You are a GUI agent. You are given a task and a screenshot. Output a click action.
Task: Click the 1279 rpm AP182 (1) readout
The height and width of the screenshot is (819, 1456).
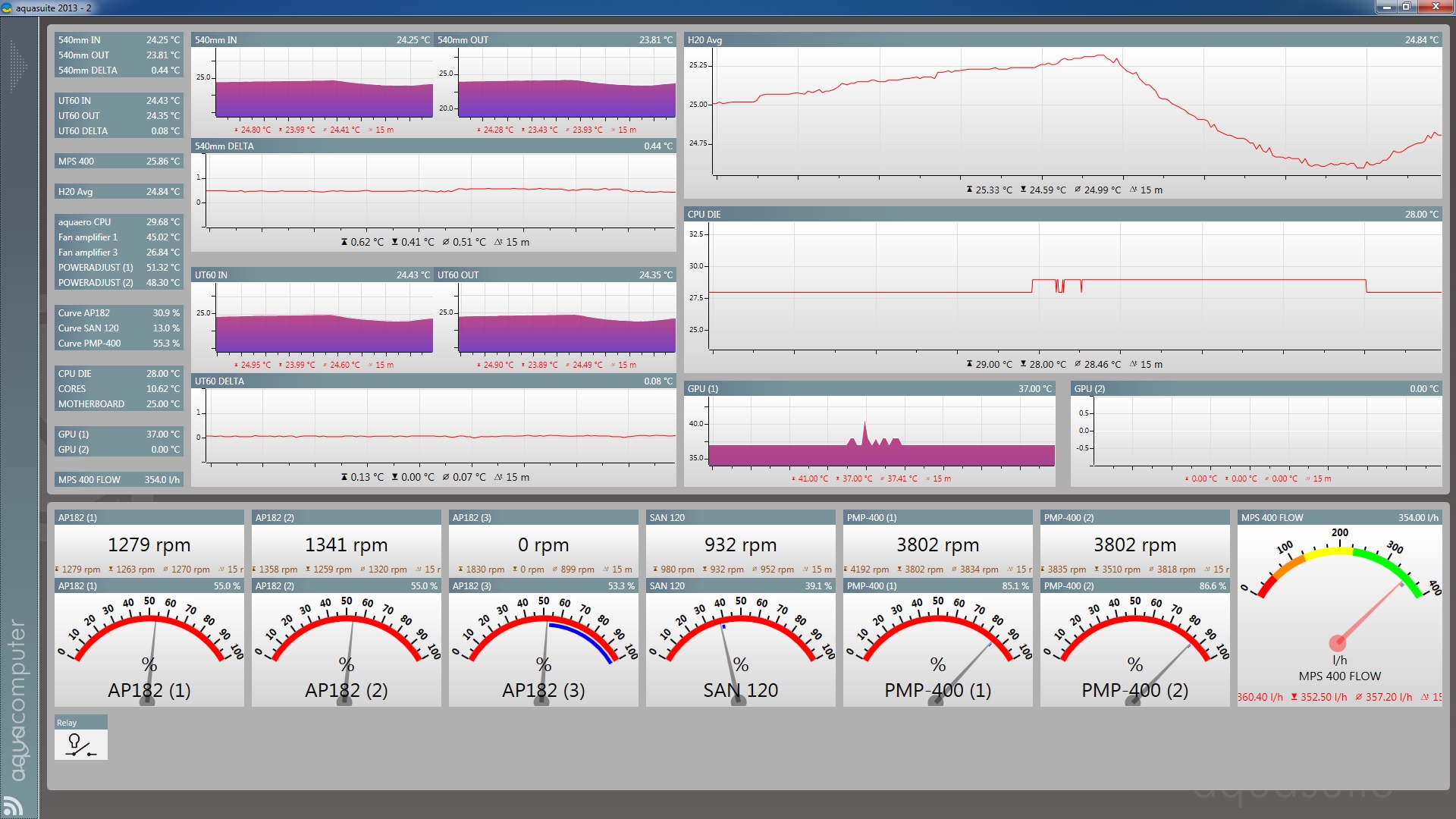click(149, 544)
